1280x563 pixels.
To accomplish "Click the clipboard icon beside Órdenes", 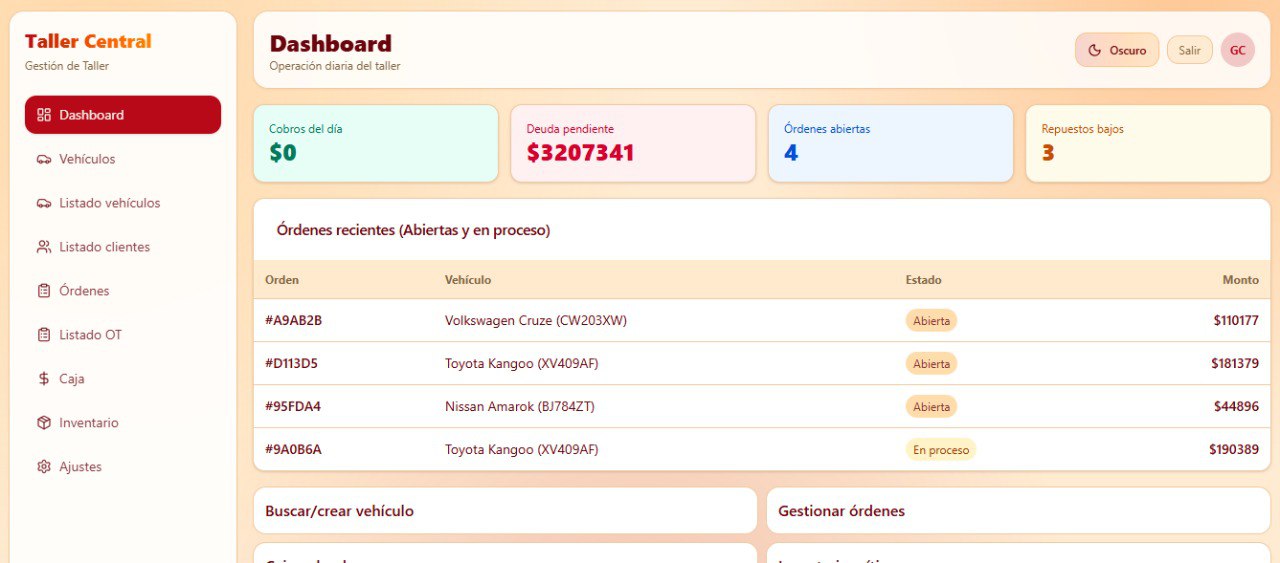I will pos(44,291).
